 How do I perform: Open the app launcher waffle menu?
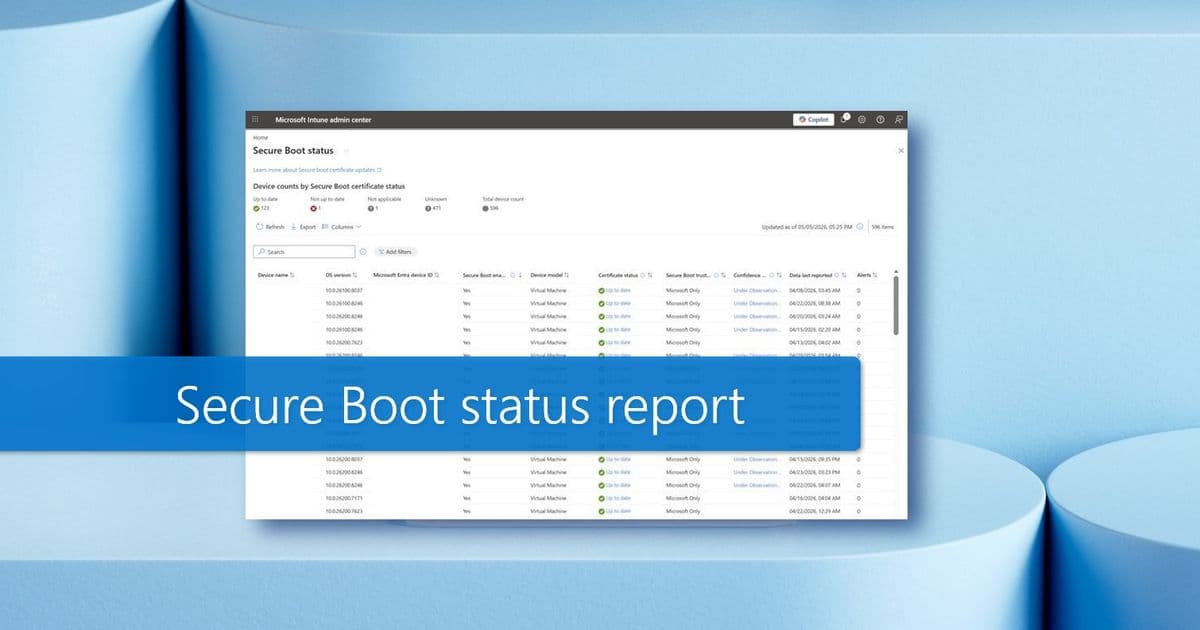[x=255, y=119]
